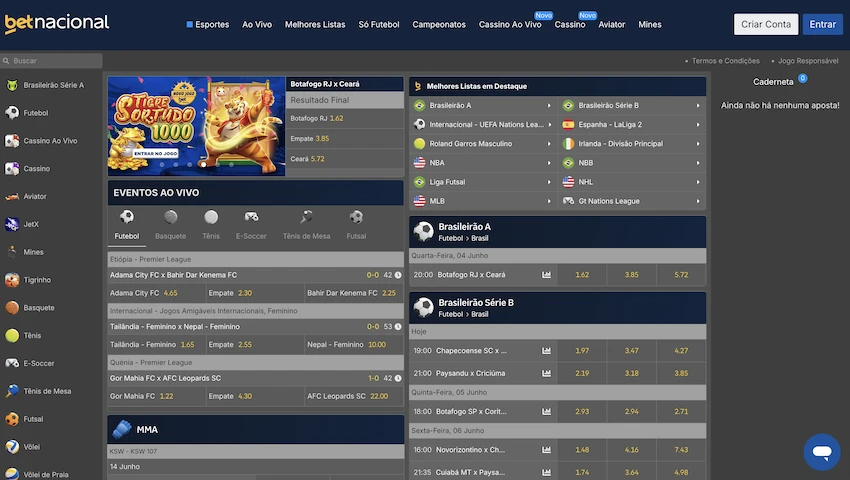Open statistics icon for Chapecoense SC match
This screenshot has height=480, width=850.
(x=546, y=351)
